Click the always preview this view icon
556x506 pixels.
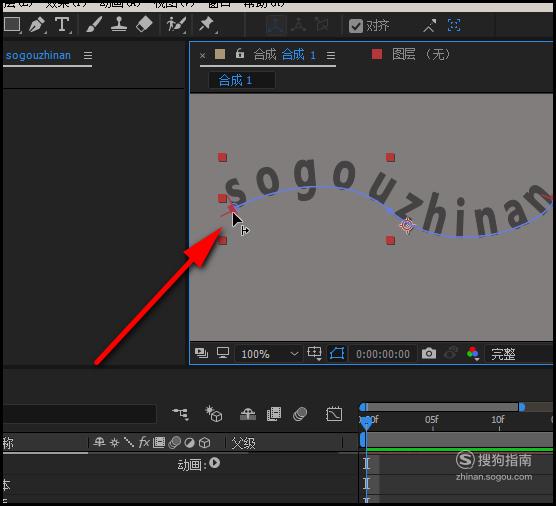coord(201,353)
